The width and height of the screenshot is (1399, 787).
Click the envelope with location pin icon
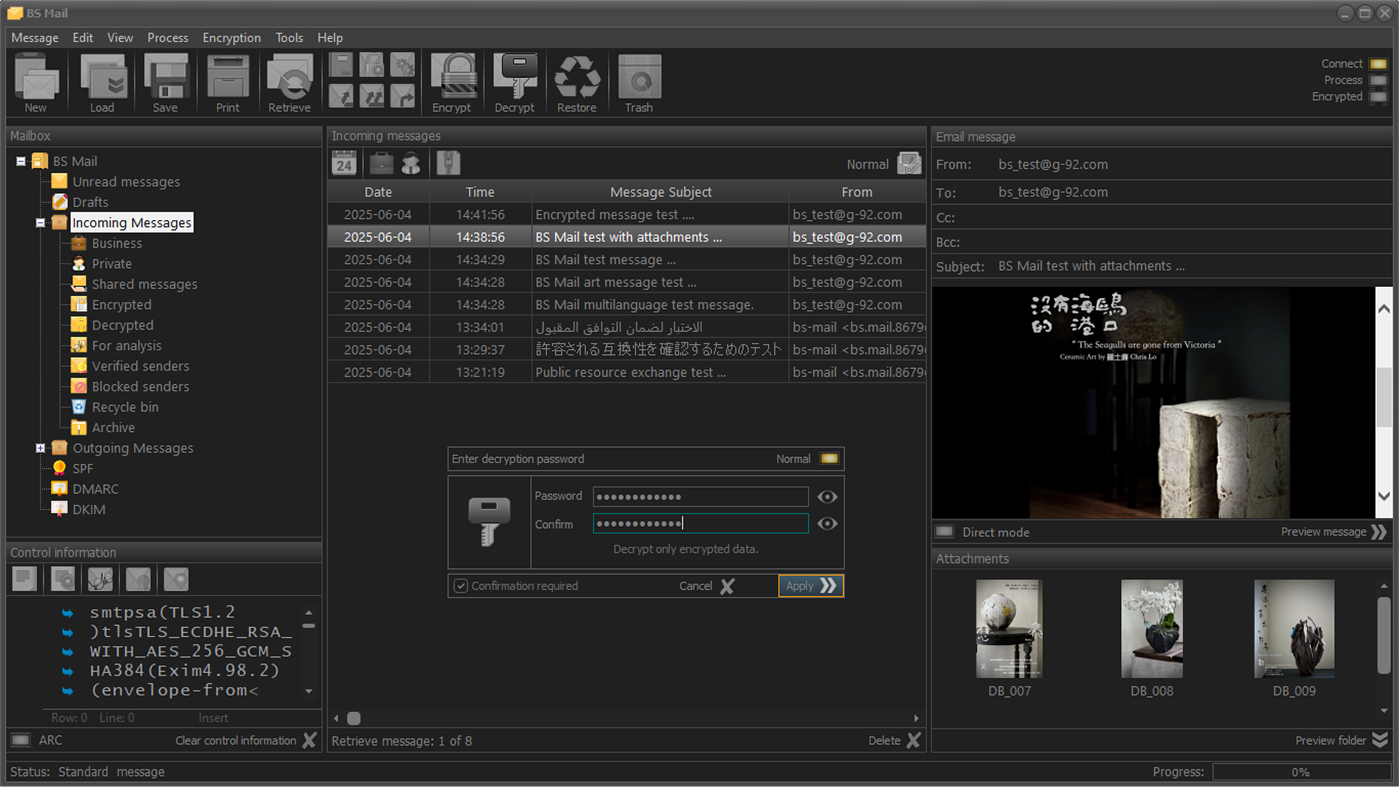(x=176, y=579)
